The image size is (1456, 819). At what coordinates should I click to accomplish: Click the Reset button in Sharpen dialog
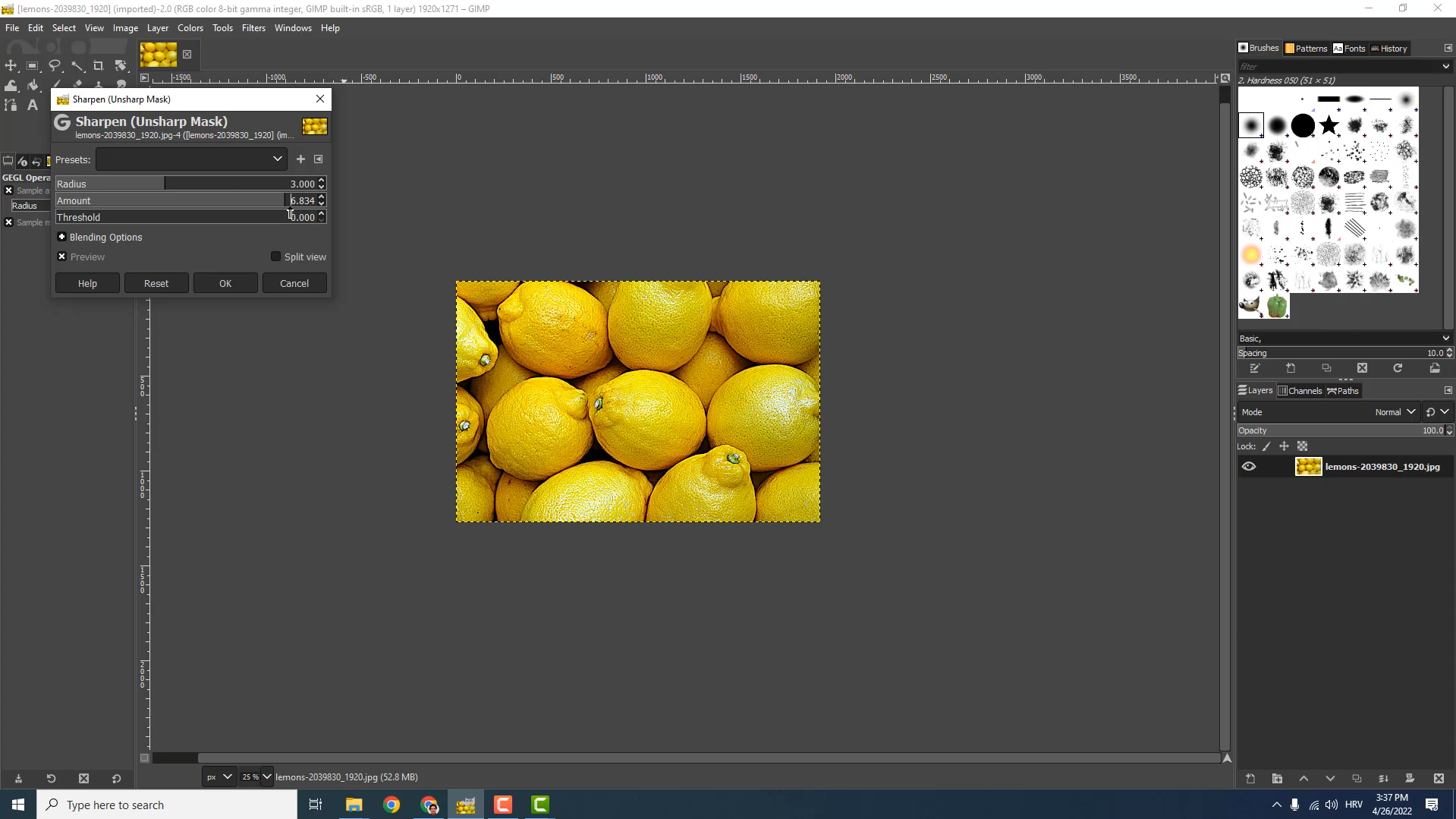click(156, 282)
